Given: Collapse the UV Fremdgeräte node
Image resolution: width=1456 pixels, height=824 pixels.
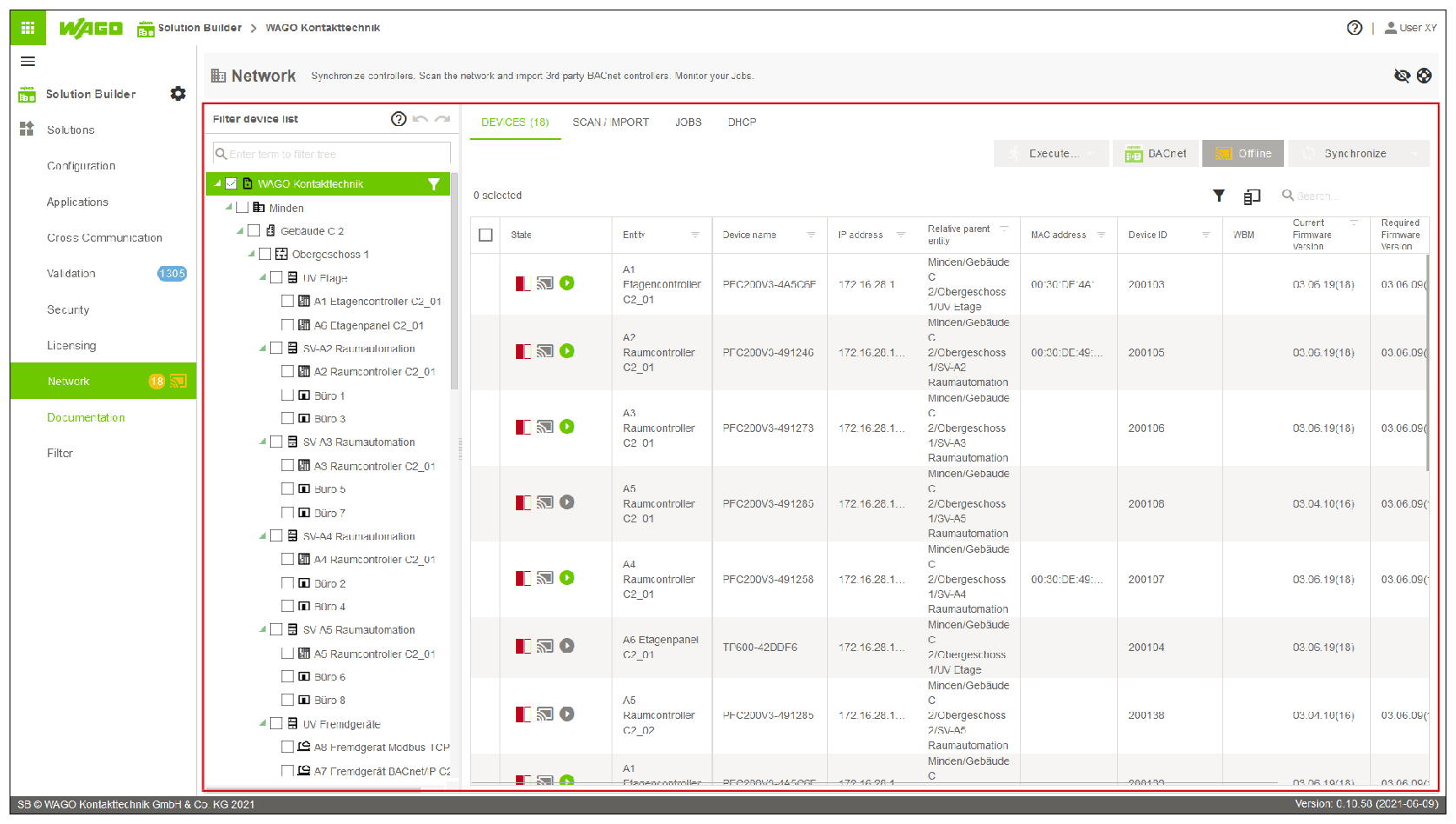Looking at the screenshot, I should (x=262, y=723).
